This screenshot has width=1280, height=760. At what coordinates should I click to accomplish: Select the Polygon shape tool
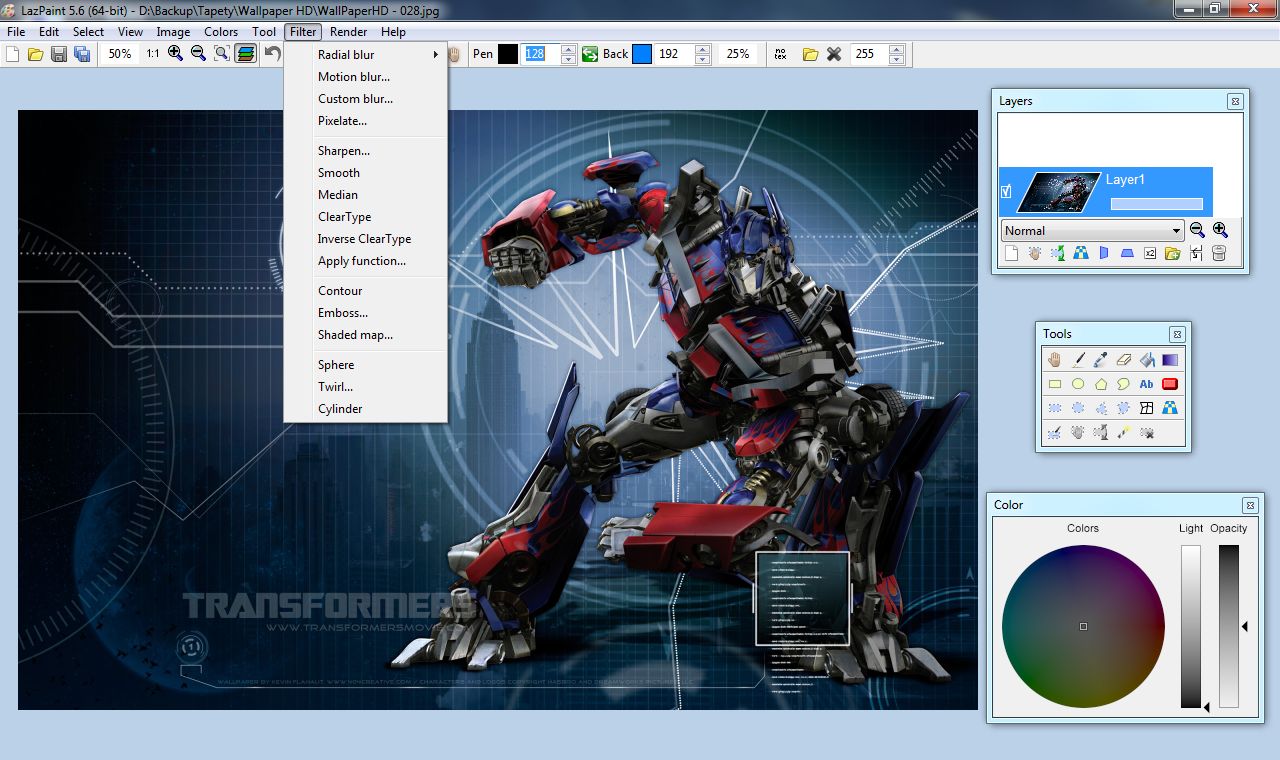coord(1101,384)
